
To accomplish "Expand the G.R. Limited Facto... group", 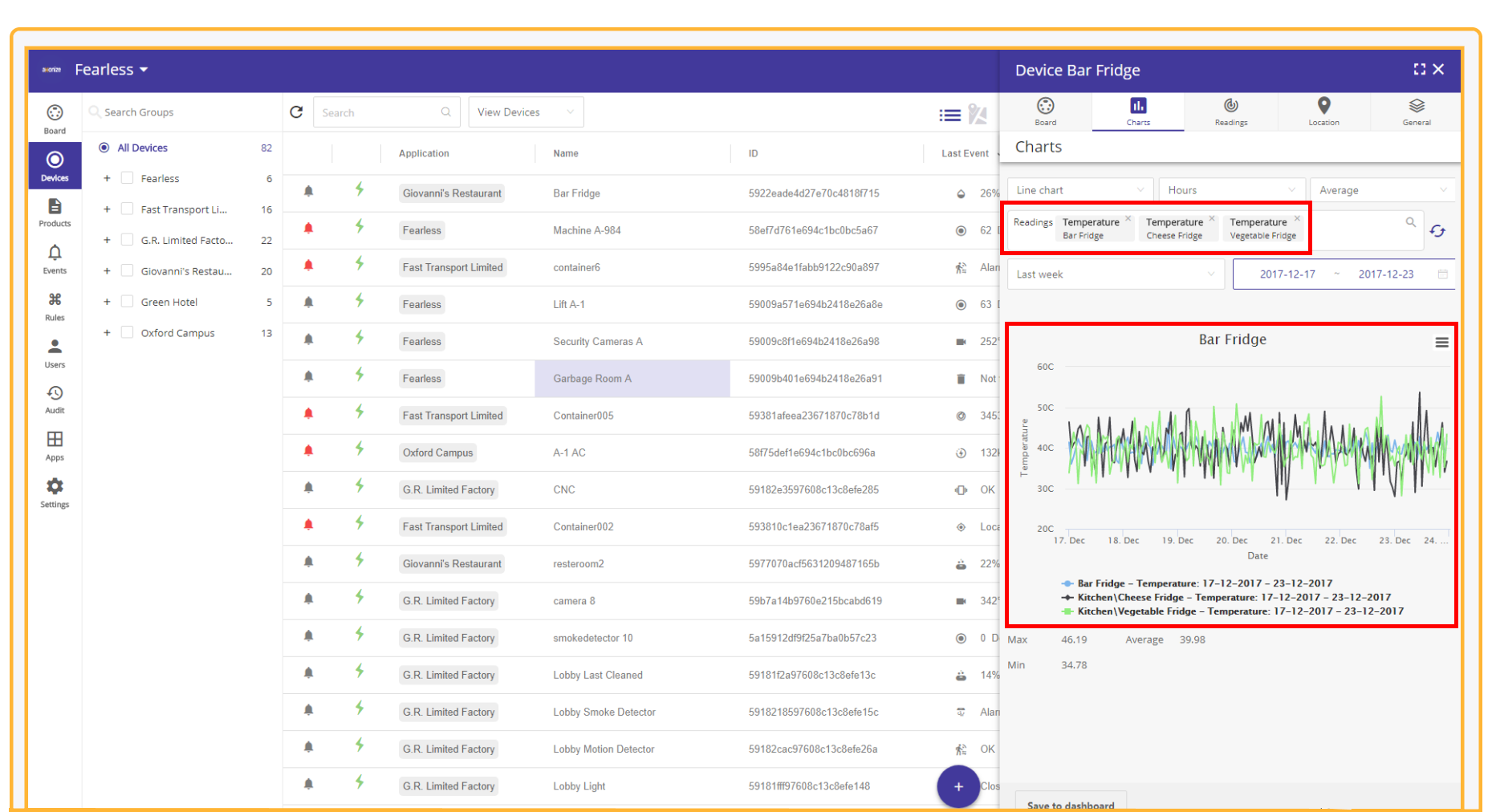I will [x=107, y=240].
